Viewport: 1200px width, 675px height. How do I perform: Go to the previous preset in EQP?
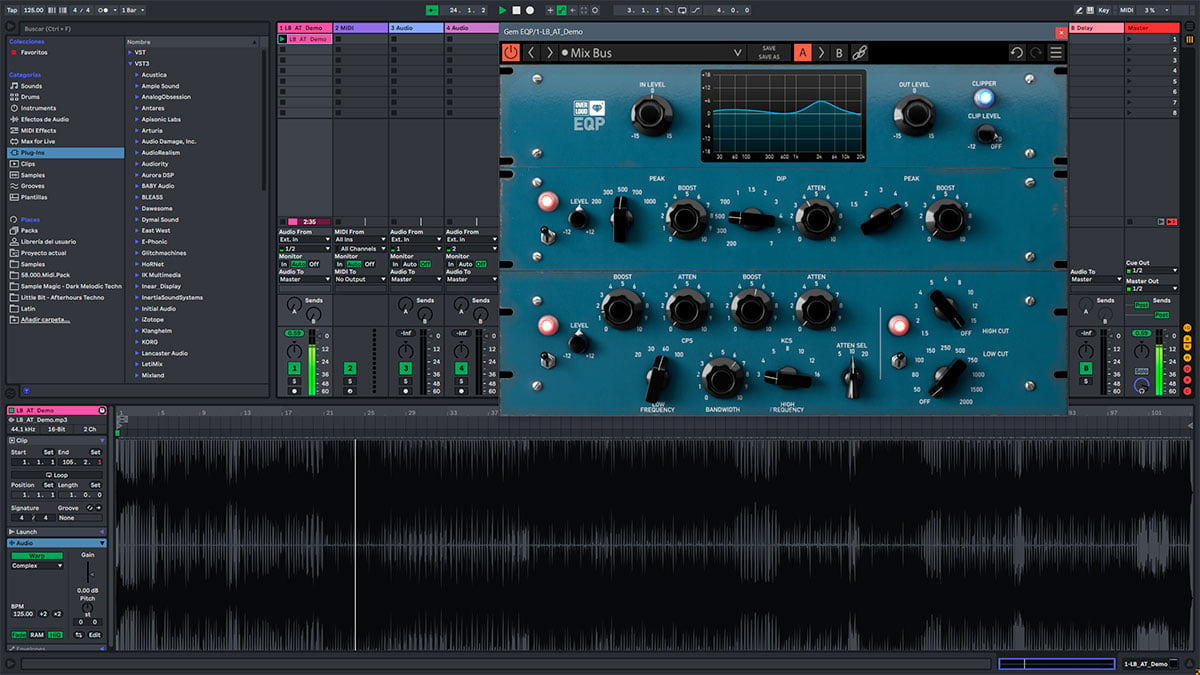tap(531, 52)
